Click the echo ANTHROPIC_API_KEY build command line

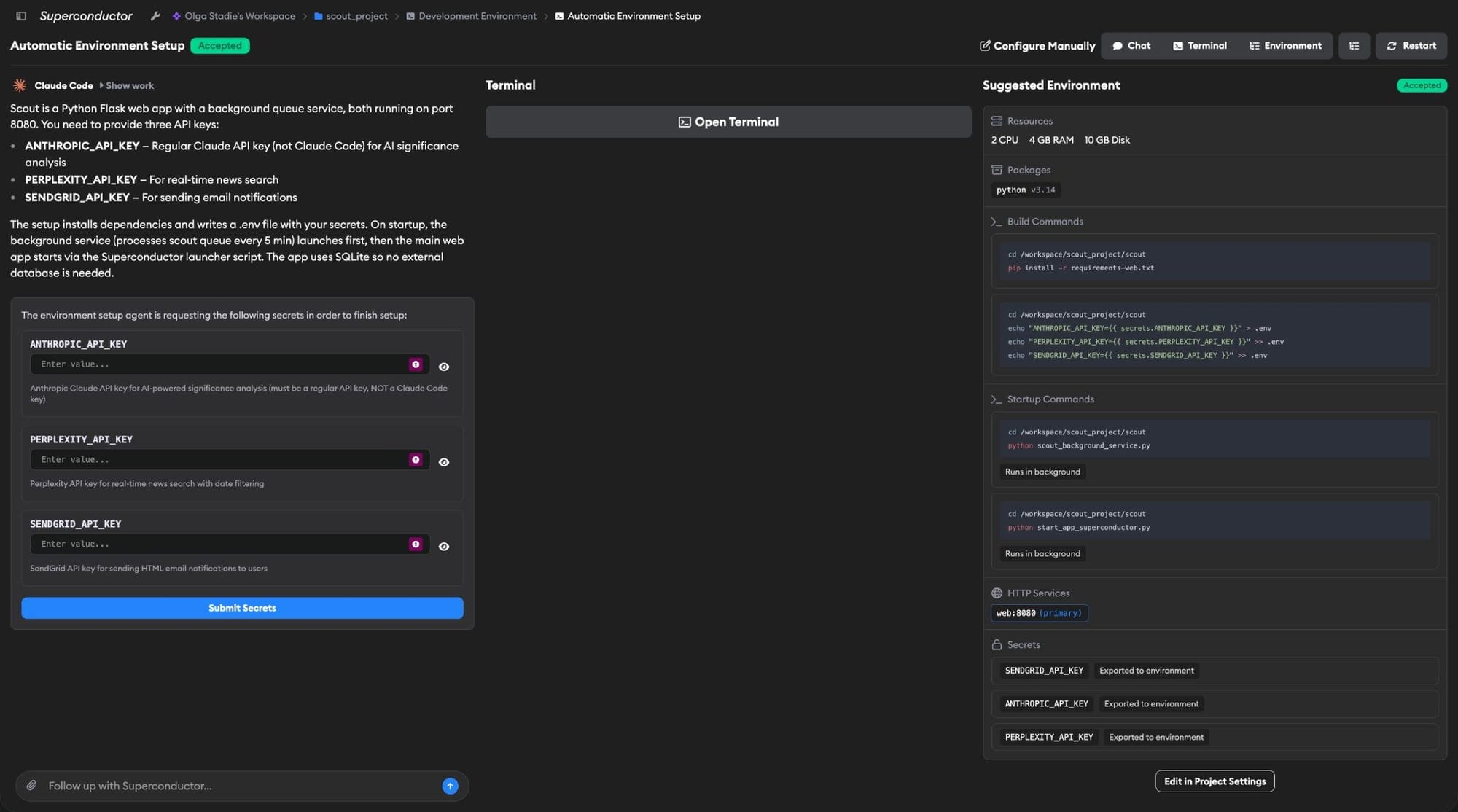1139,329
